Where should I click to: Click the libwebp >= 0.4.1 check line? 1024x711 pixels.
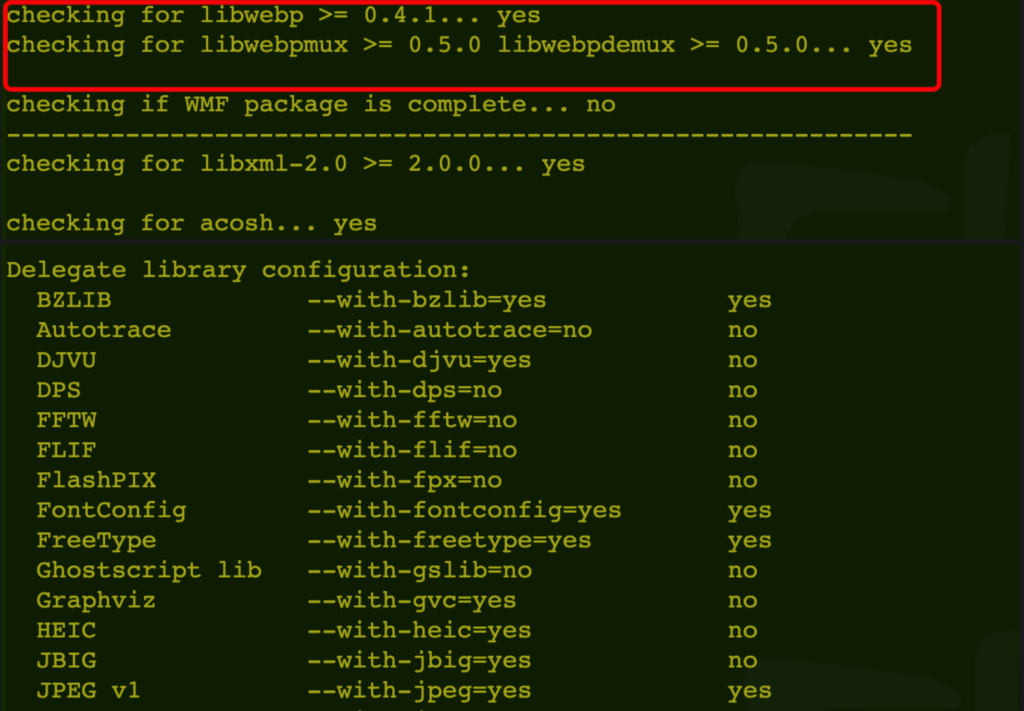pyautogui.click(x=273, y=16)
